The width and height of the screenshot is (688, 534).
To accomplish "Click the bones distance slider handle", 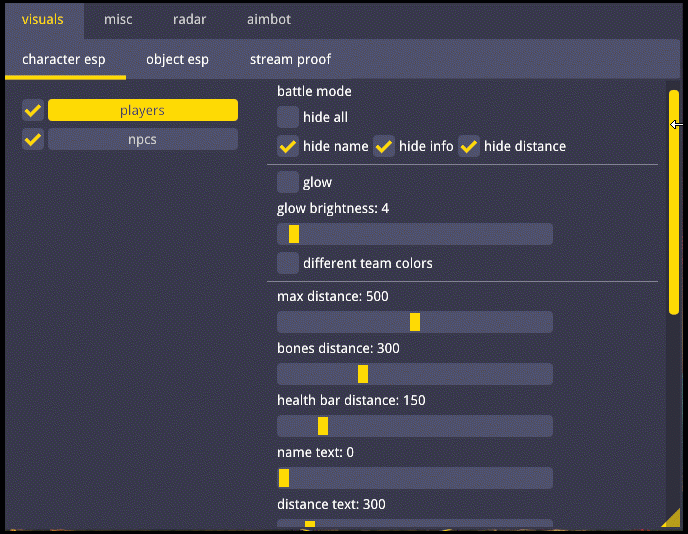I will [x=363, y=374].
